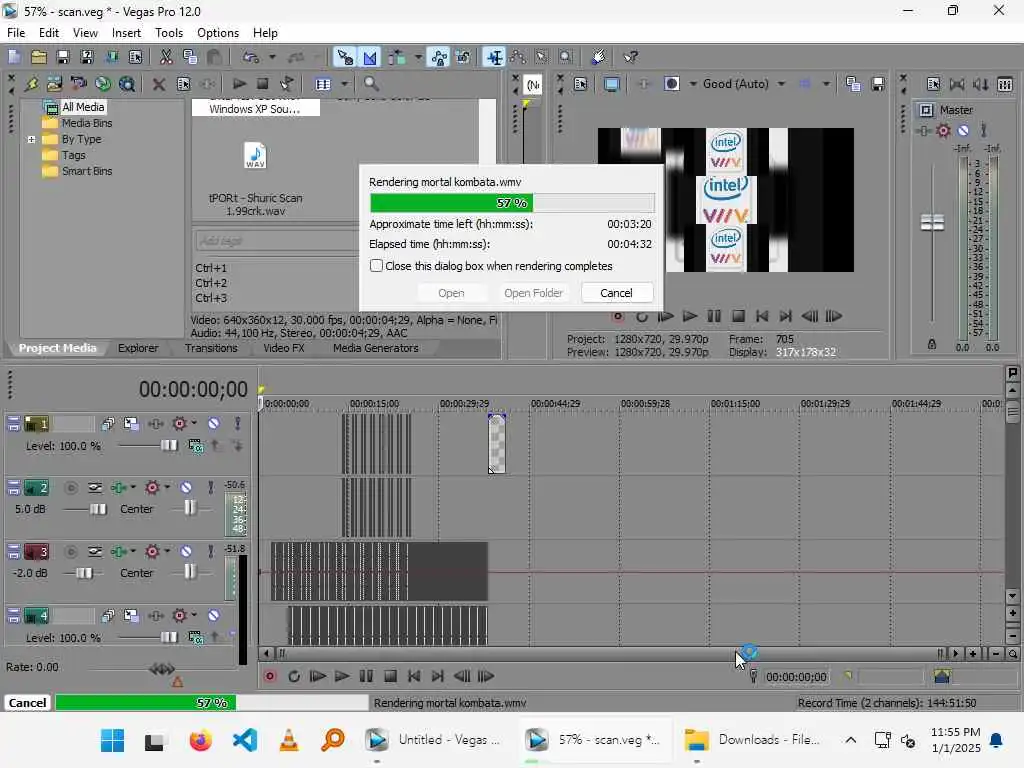The image size is (1024, 768).
Task: Expand the By Type tree node
Action: (x=31, y=139)
